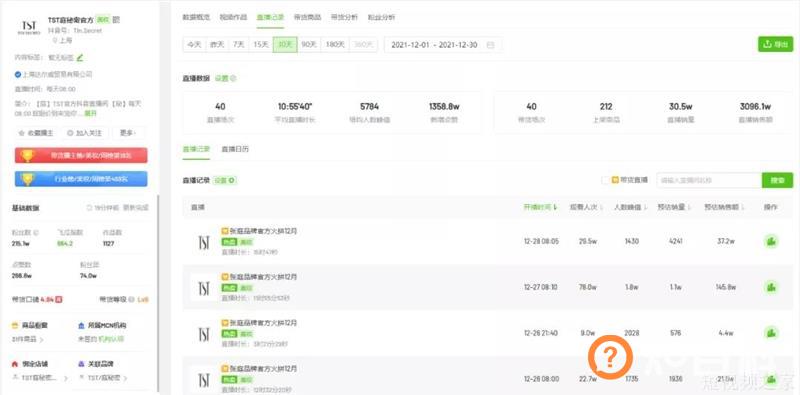Click the blue verified badge next to company name
Screen dimensions: 800x395
18,75
